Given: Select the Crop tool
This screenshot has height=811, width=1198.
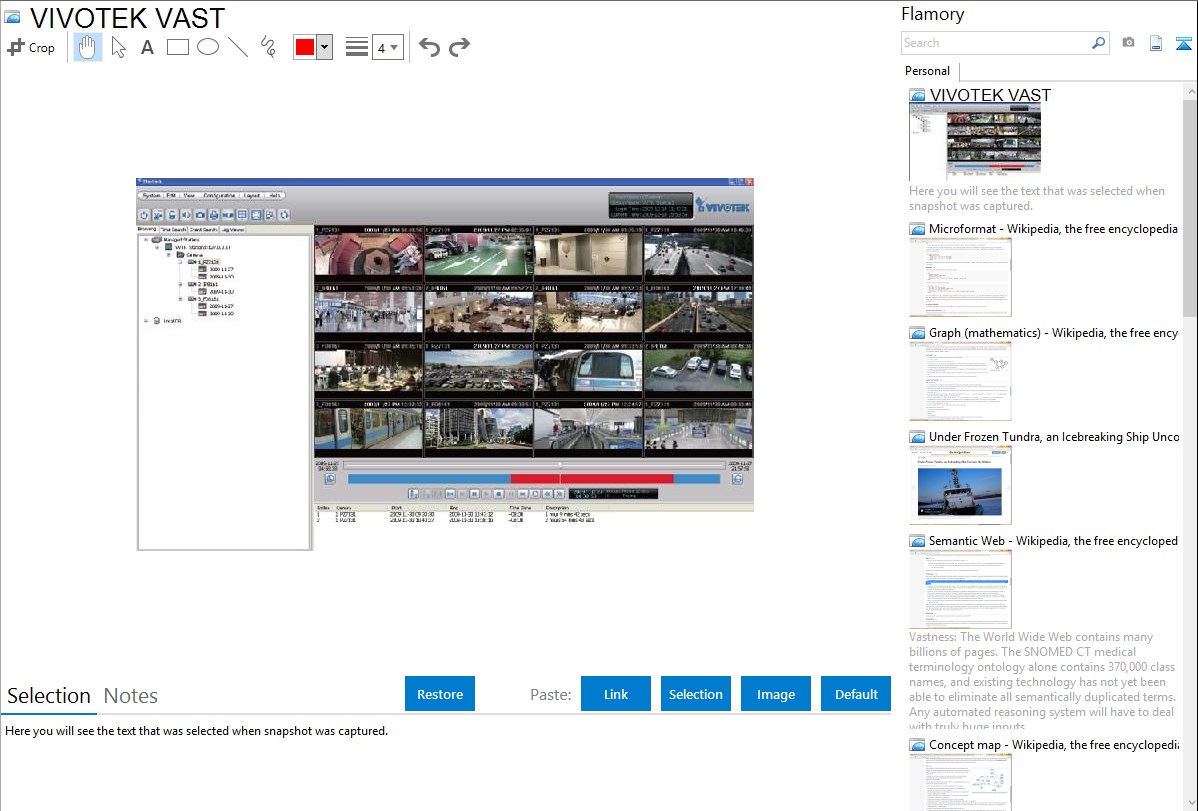Looking at the screenshot, I should [x=31, y=47].
